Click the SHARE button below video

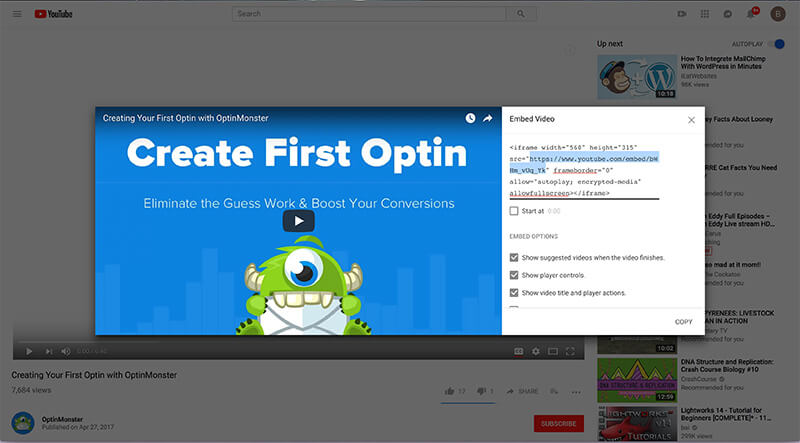click(522, 391)
